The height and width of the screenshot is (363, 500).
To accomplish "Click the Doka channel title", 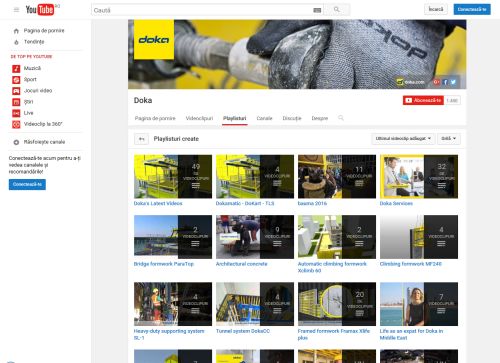I will coord(143,100).
